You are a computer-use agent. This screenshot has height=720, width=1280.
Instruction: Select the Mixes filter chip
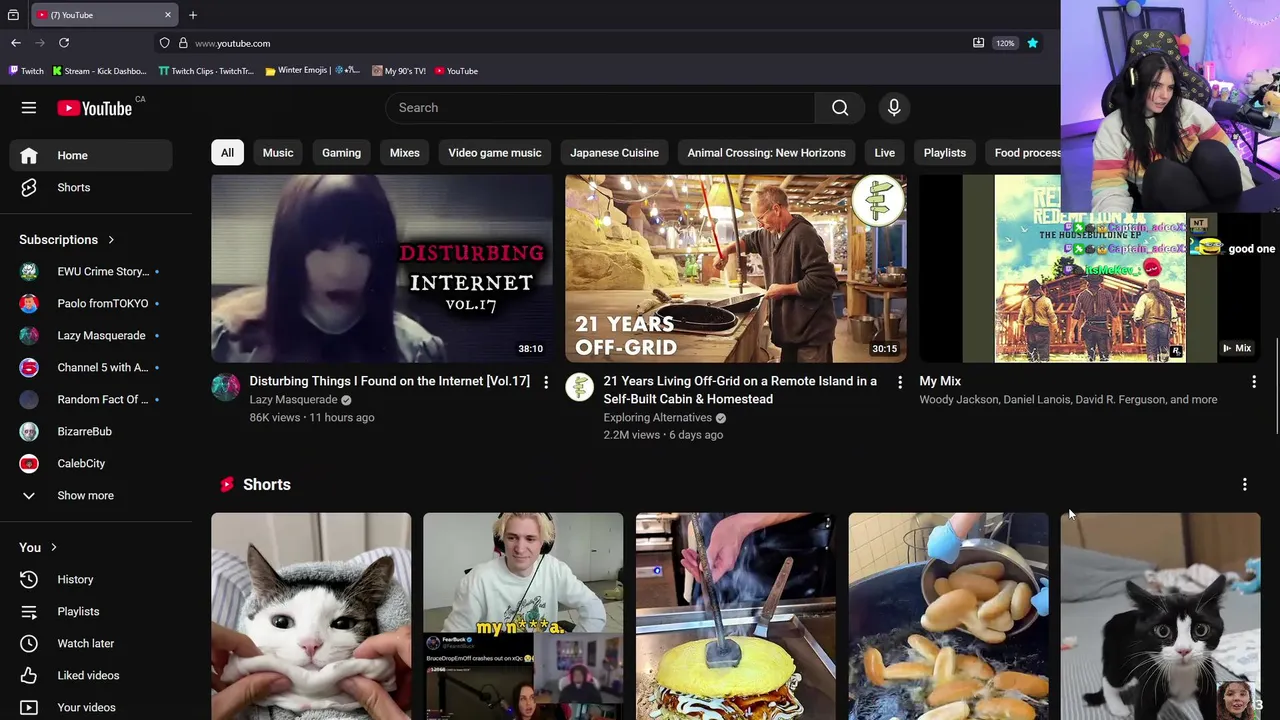(x=404, y=153)
